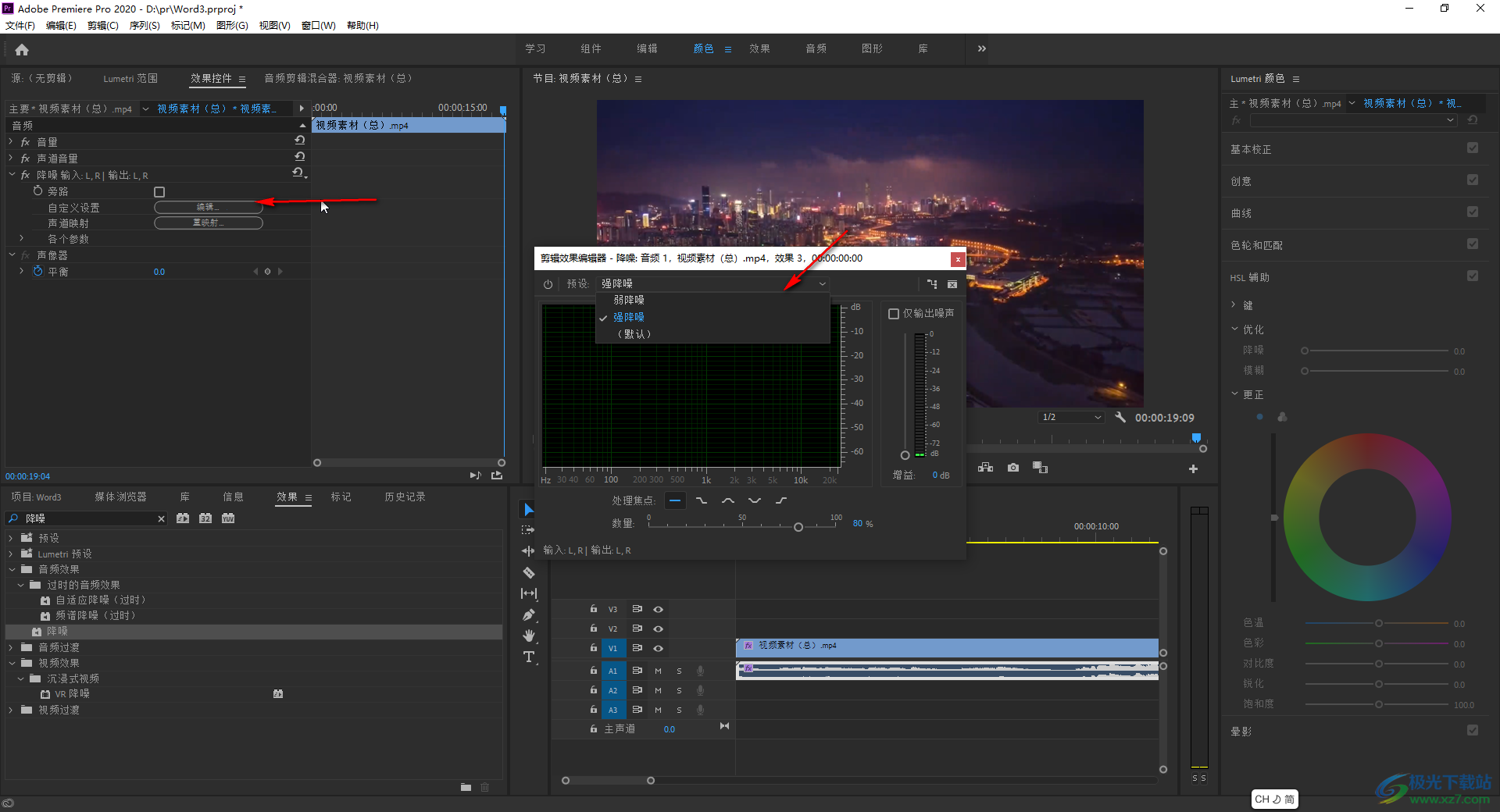Image resolution: width=1500 pixels, height=812 pixels.
Task: Open Program Monitor settings wrench
Action: click(x=1120, y=418)
